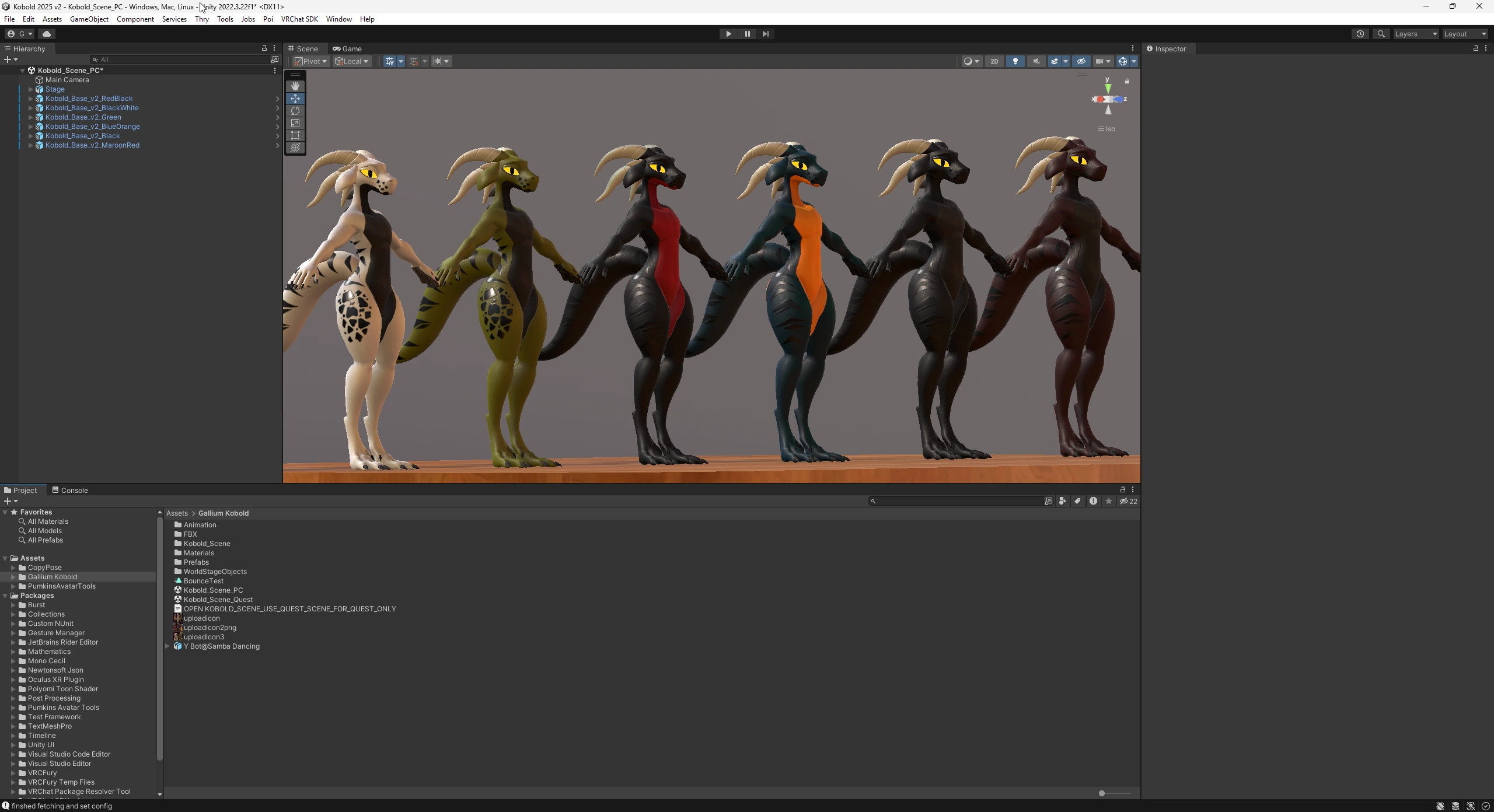The height and width of the screenshot is (812, 1494).
Task: Select the Rotate tool in Scene view
Action: 295,111
